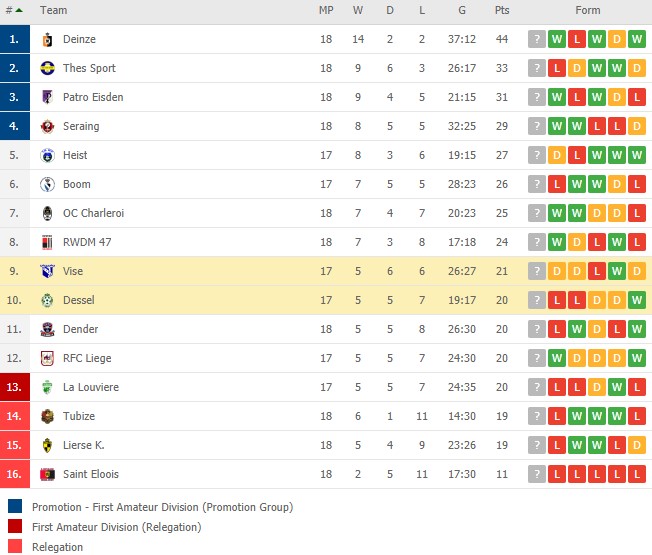Click the Tubize club logo

(47, 417)
